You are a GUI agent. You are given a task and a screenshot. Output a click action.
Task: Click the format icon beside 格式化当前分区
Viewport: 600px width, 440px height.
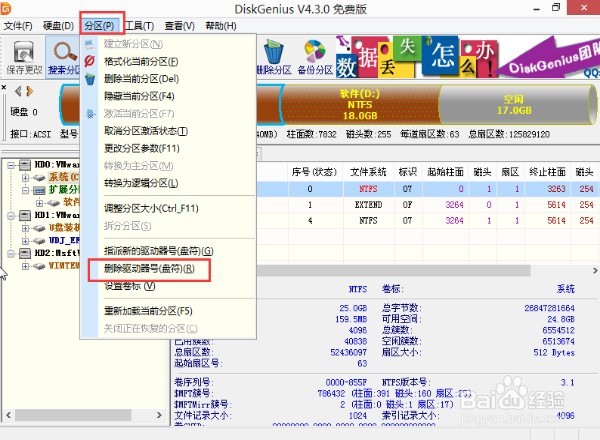90,61
